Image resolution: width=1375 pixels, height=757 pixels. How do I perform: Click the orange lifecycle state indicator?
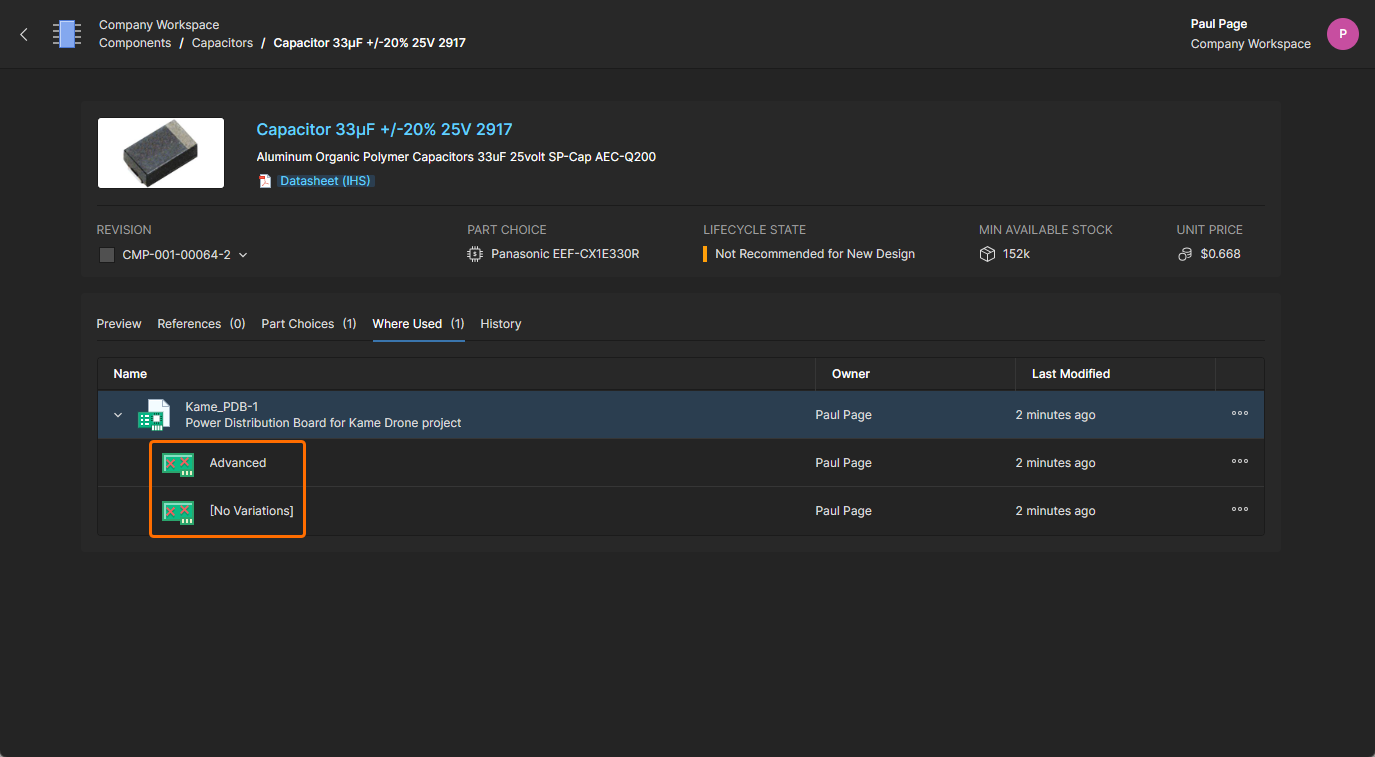click(705, 254)
